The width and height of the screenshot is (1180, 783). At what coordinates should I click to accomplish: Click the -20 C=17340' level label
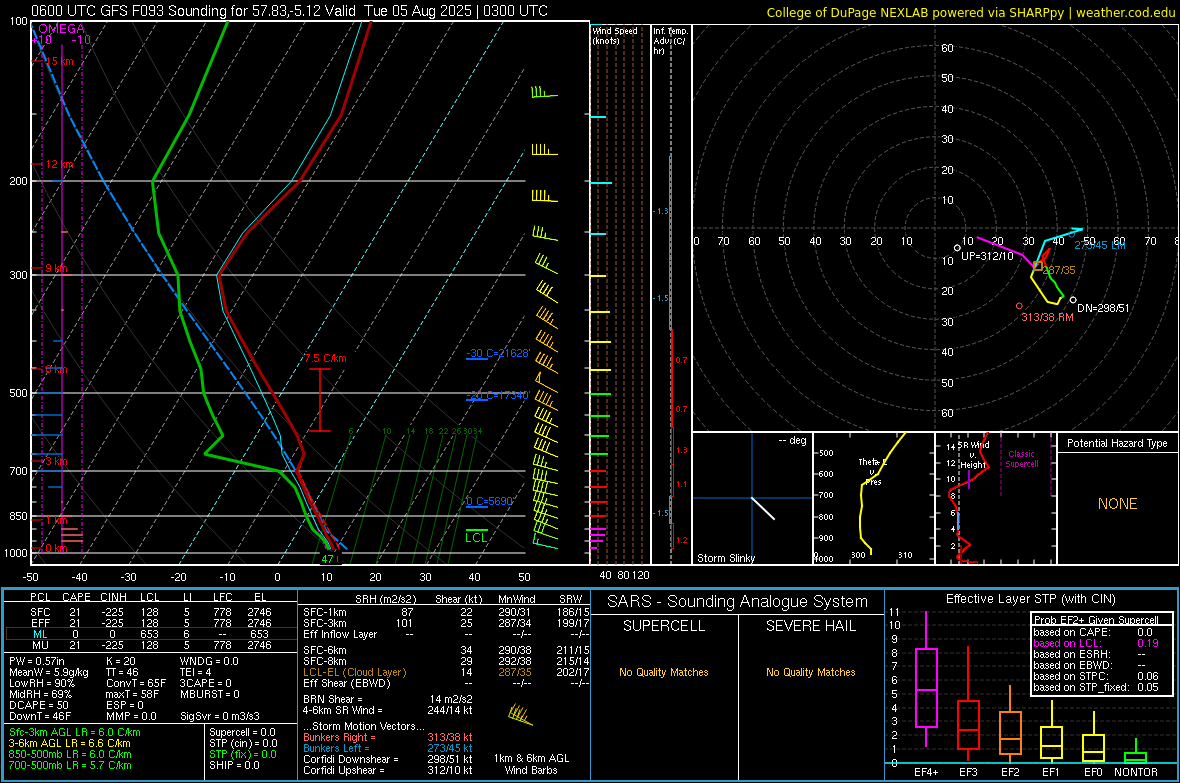498,395
